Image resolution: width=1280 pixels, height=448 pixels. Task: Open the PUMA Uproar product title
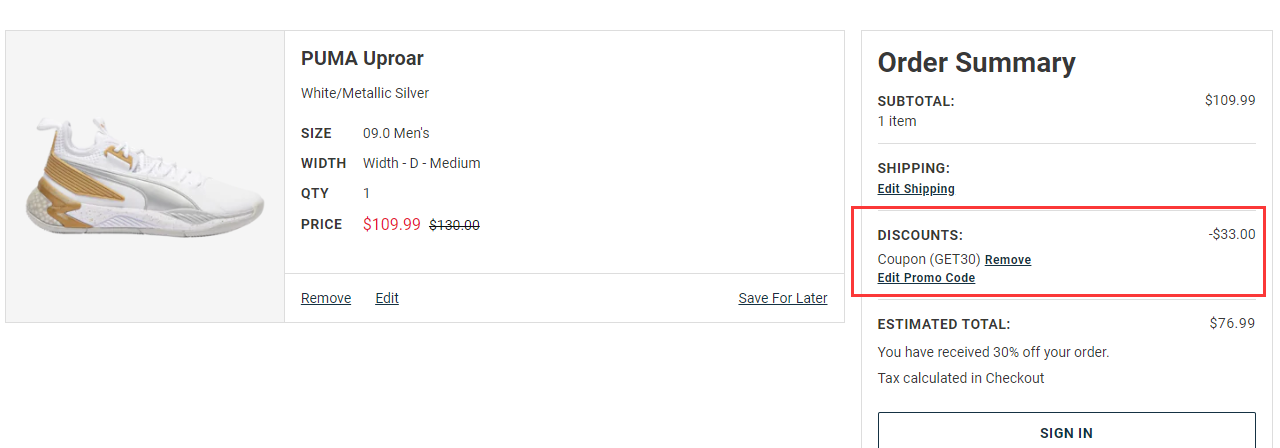pyautogui.click(x=362, y=59)
